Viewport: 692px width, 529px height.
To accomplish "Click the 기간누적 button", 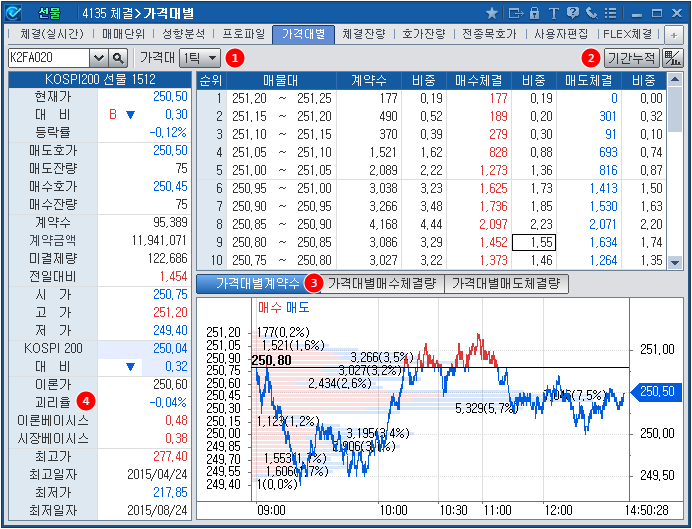I will [x=632, y=58].
